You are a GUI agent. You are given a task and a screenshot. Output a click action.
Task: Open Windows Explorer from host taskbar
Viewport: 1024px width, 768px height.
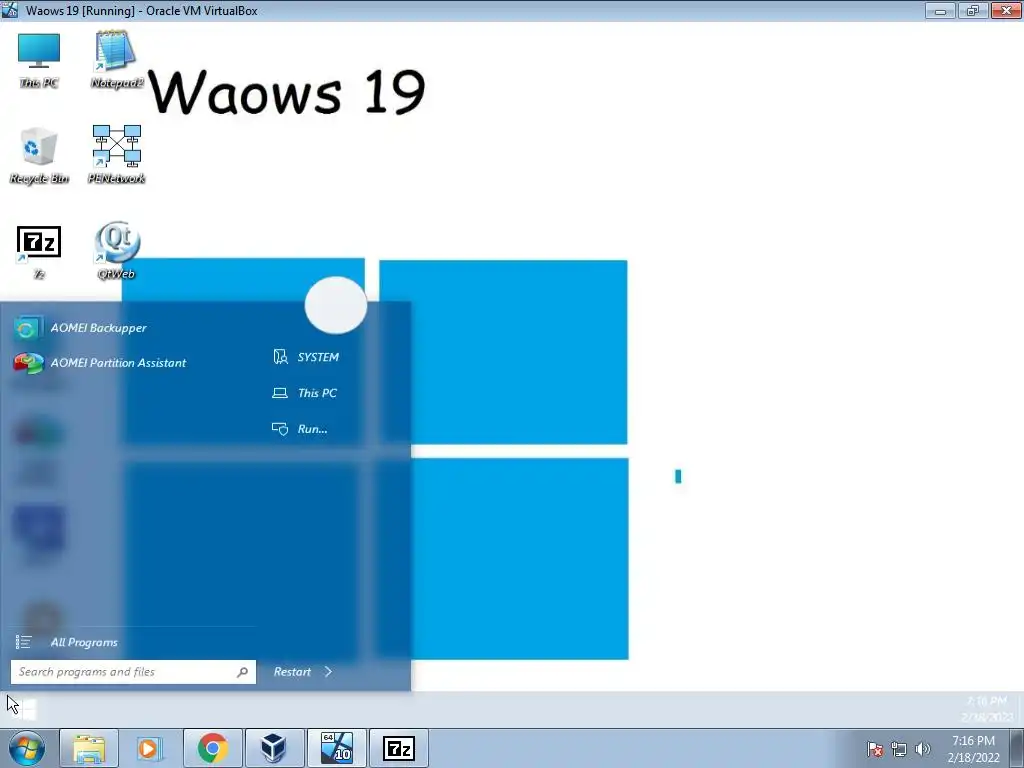pyautogui.click(x=89, y=748)
